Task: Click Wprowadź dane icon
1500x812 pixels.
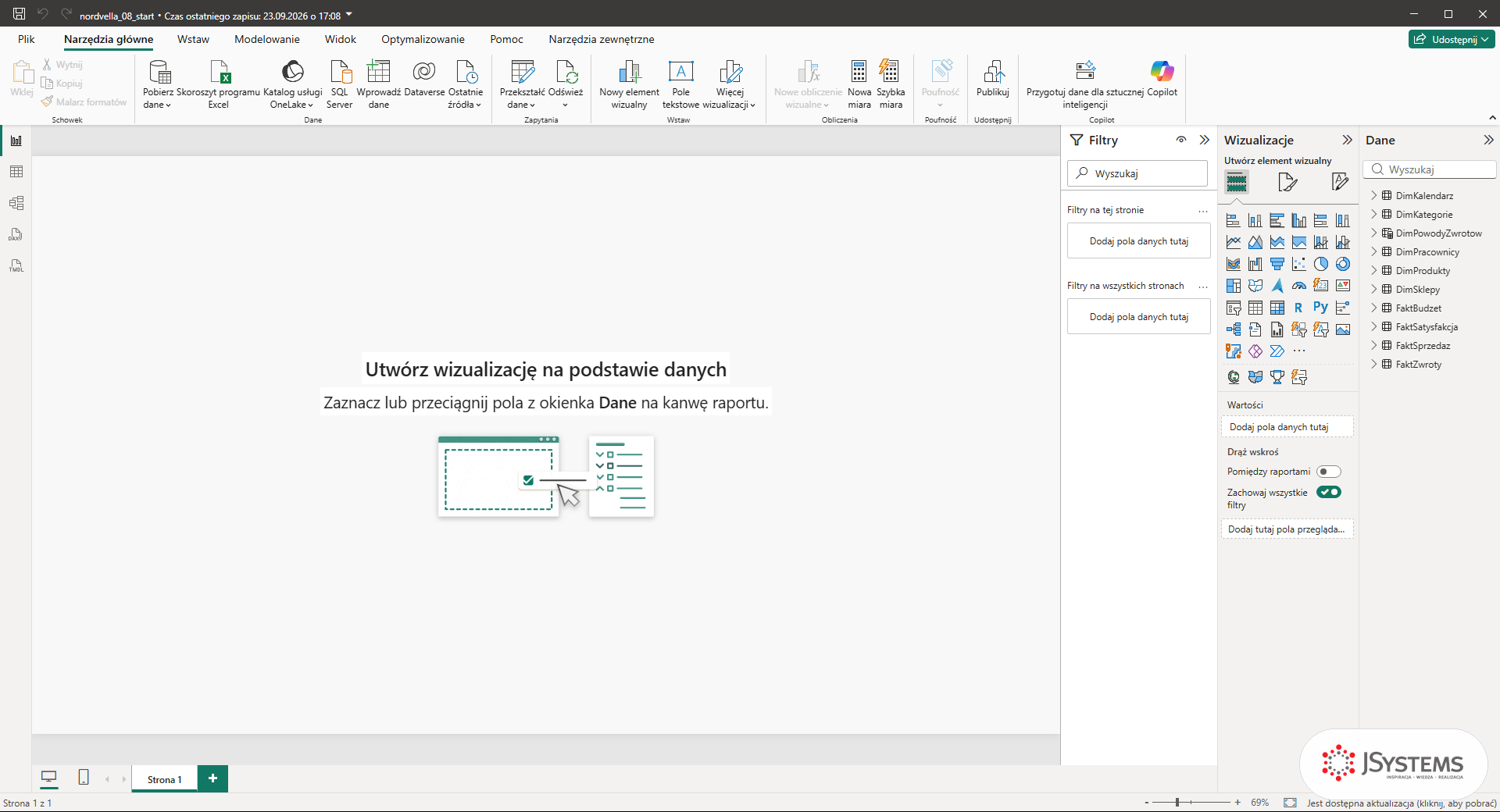Action: tap(379, 72)
